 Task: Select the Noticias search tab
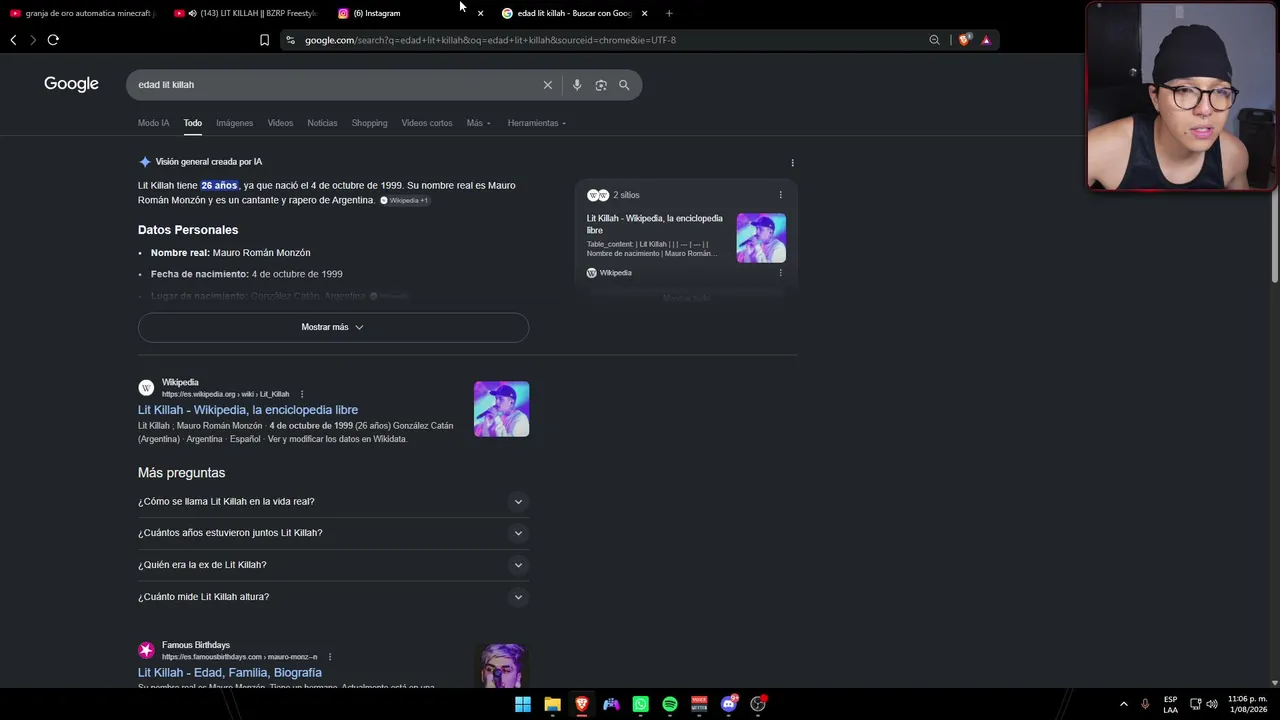322,123
